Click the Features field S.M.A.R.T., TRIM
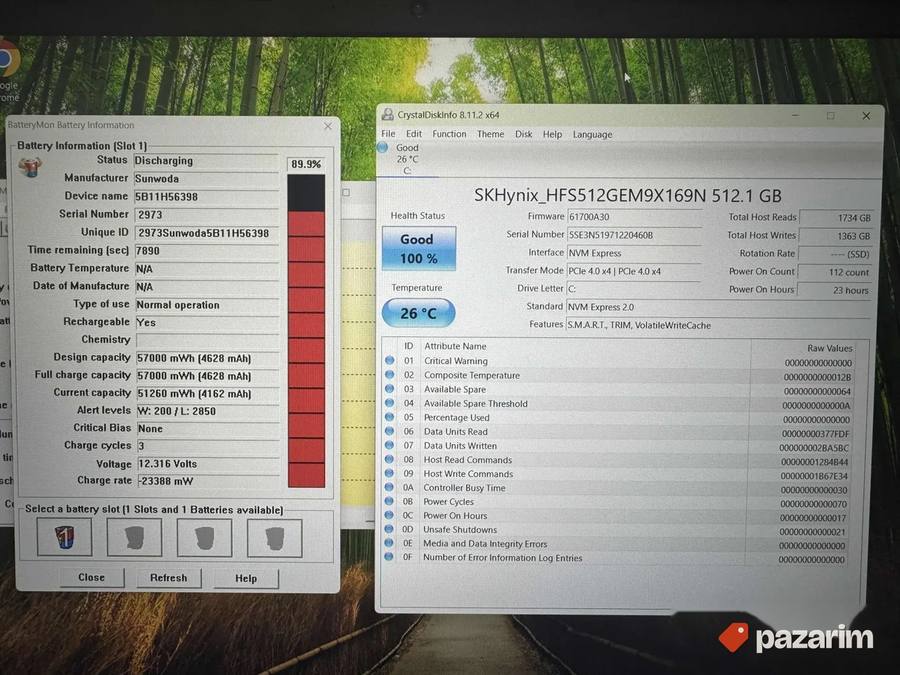Screen dimensions: 900x675 [x=719, y=325]
